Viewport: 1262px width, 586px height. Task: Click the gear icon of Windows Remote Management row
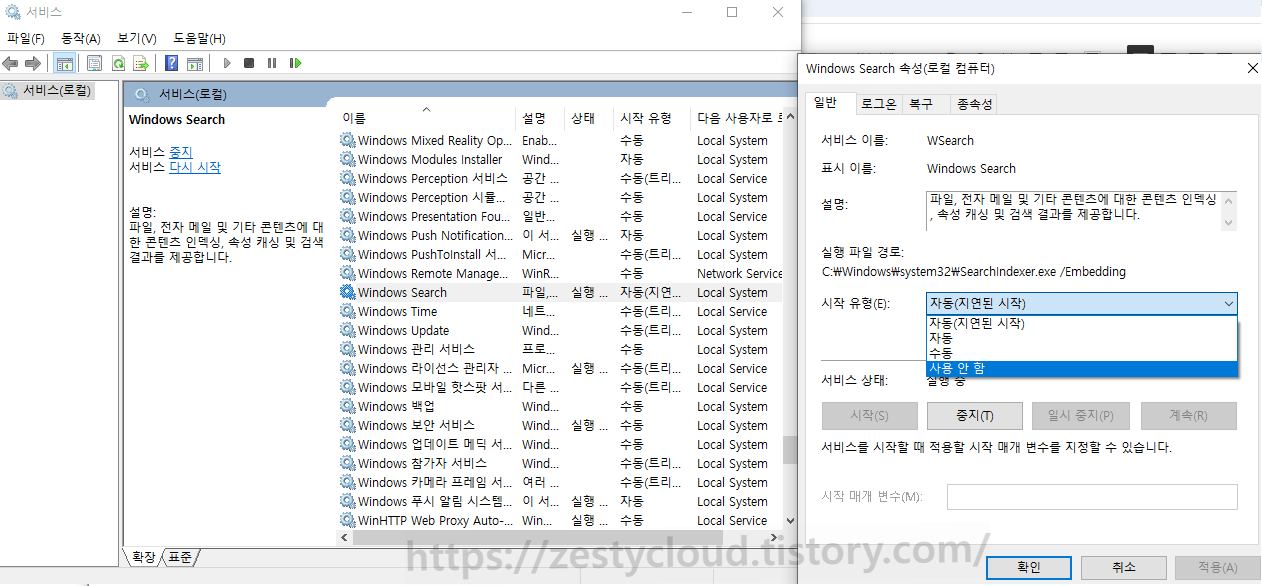[x=348, y=273]
